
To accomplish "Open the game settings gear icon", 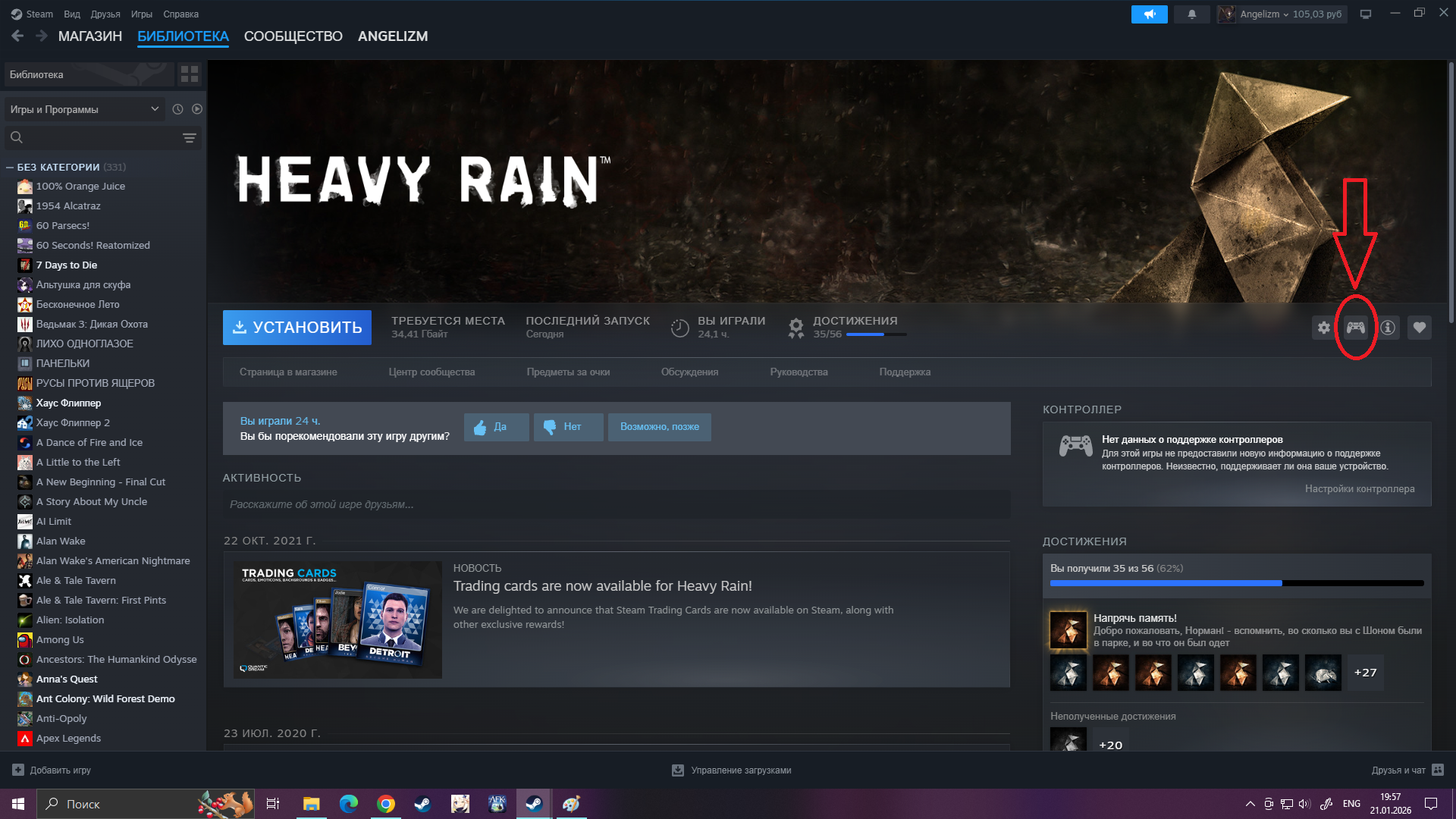I will [x=1323, y=328].
